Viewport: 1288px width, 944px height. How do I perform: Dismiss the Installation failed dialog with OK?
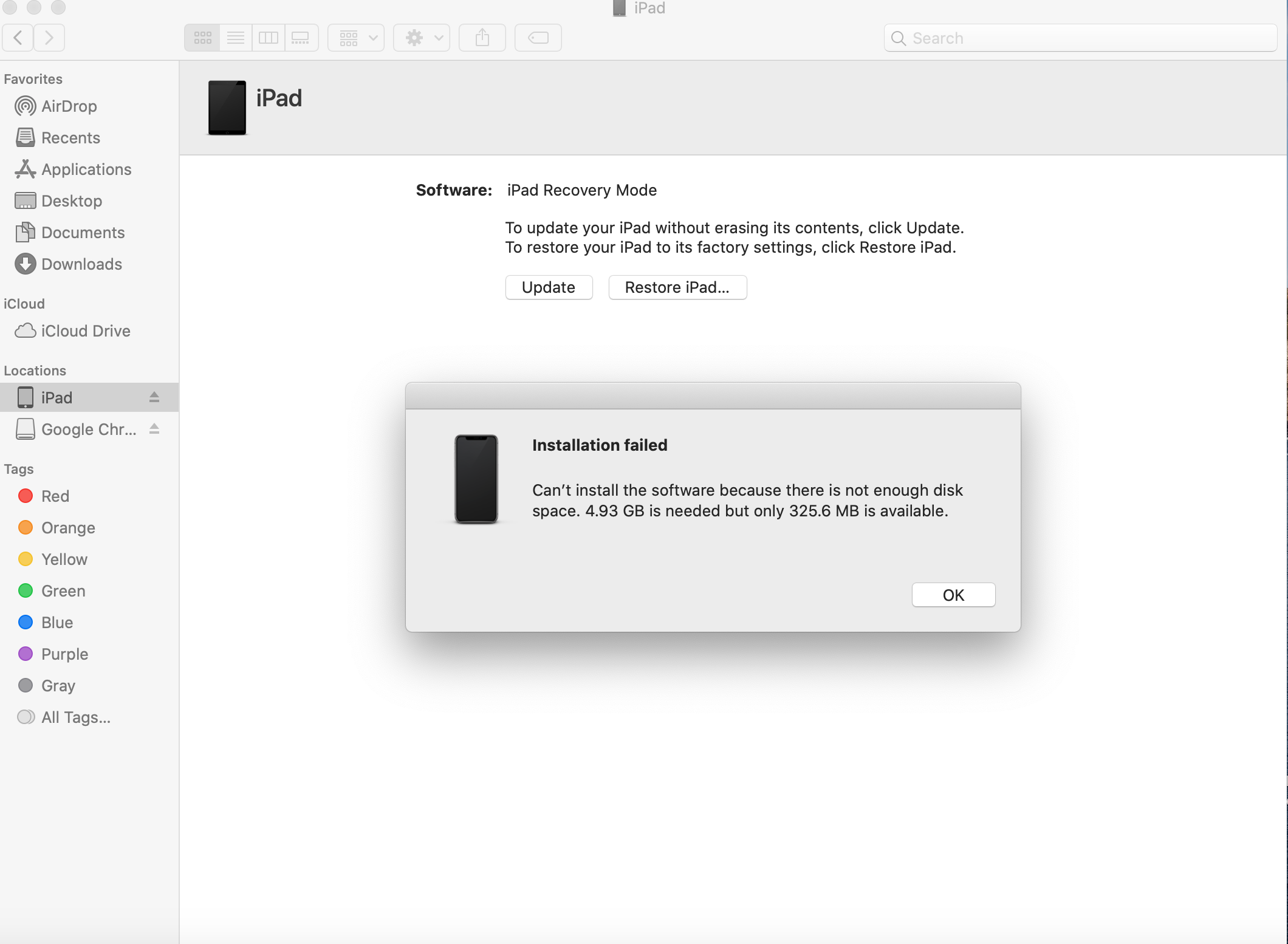[x=953, y=595]
